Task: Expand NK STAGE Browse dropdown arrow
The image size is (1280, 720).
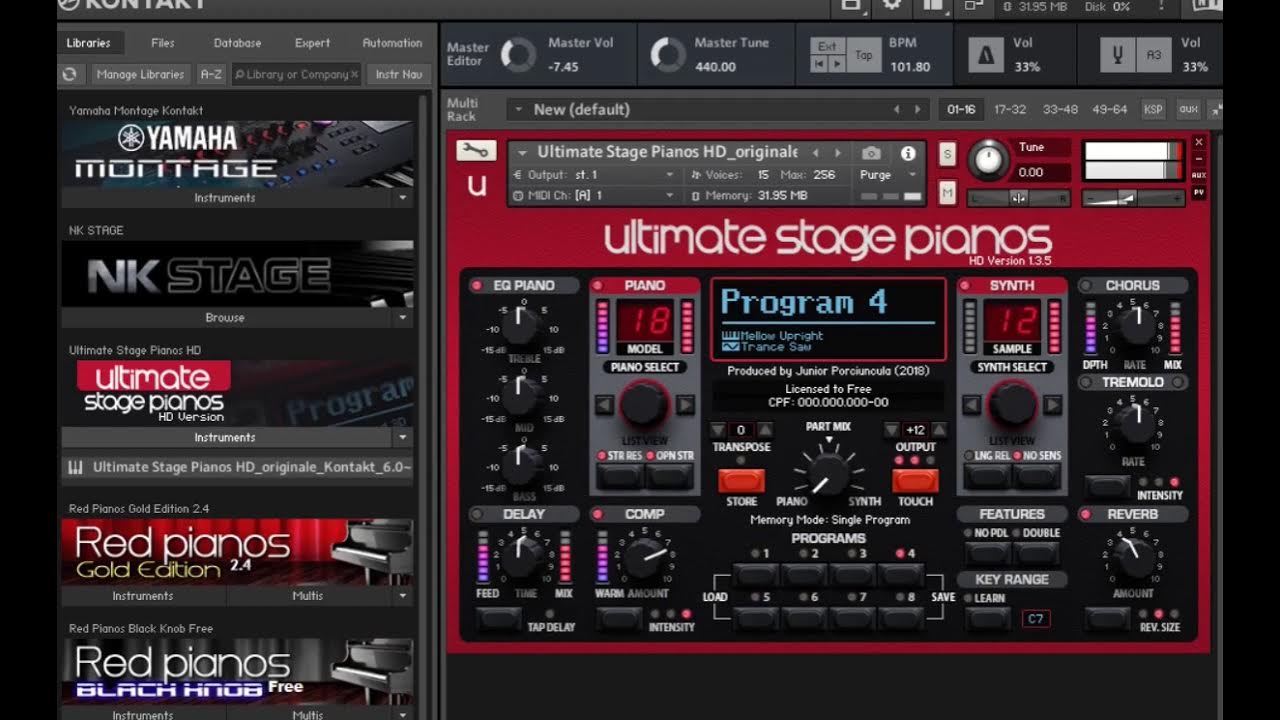Action: pyautogui.click(x=402, y=318)
